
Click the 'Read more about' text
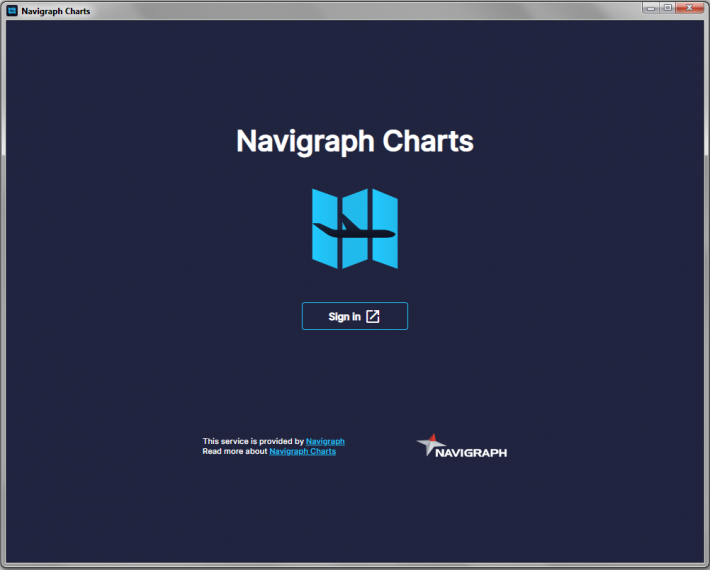click(x=235, y=451)
